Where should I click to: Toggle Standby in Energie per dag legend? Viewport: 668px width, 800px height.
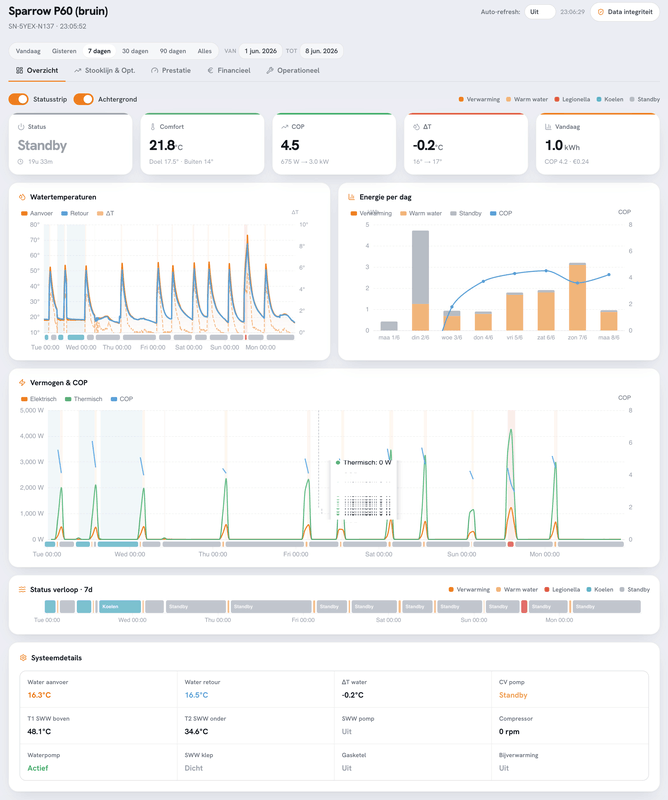pos(466,213)
